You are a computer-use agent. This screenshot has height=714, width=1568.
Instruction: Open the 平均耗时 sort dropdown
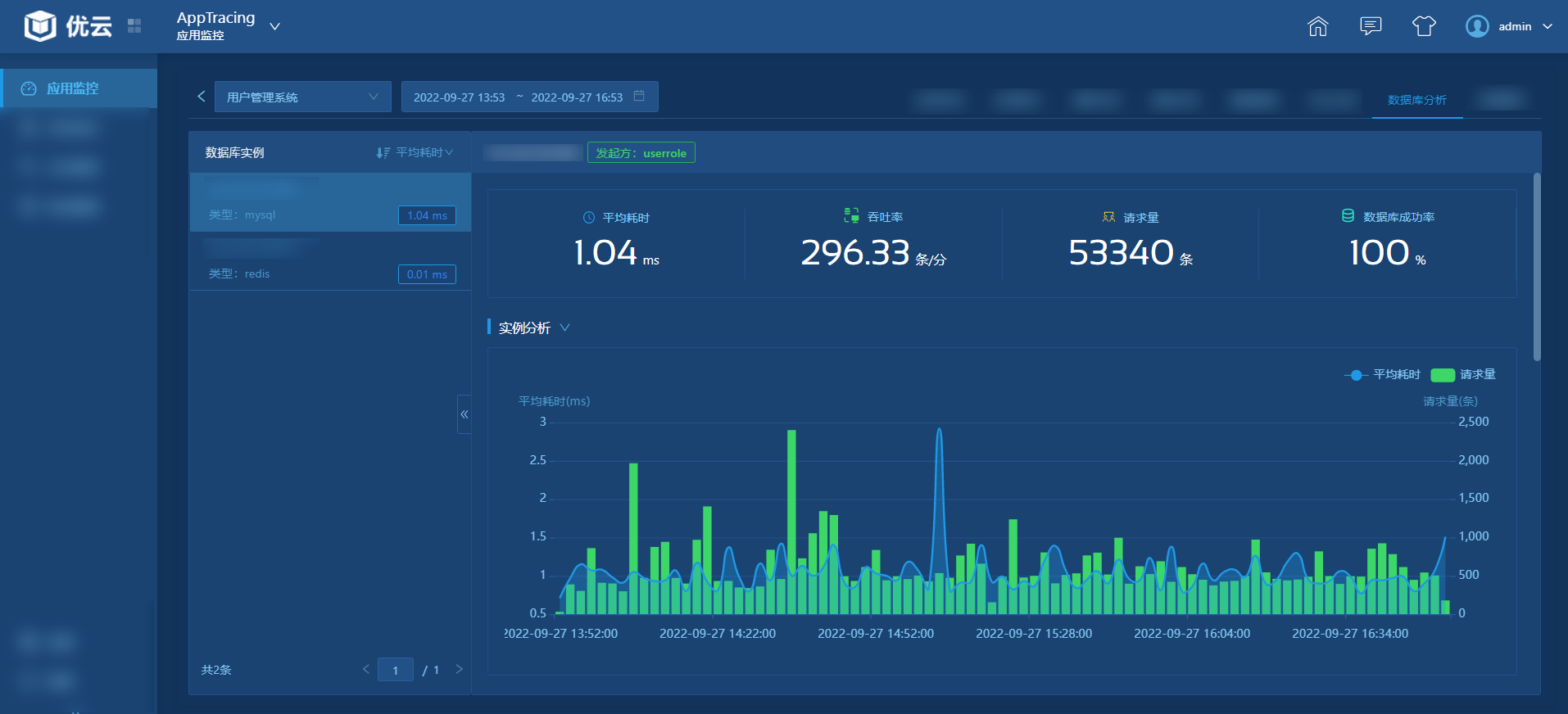click(x=424, y=152)
